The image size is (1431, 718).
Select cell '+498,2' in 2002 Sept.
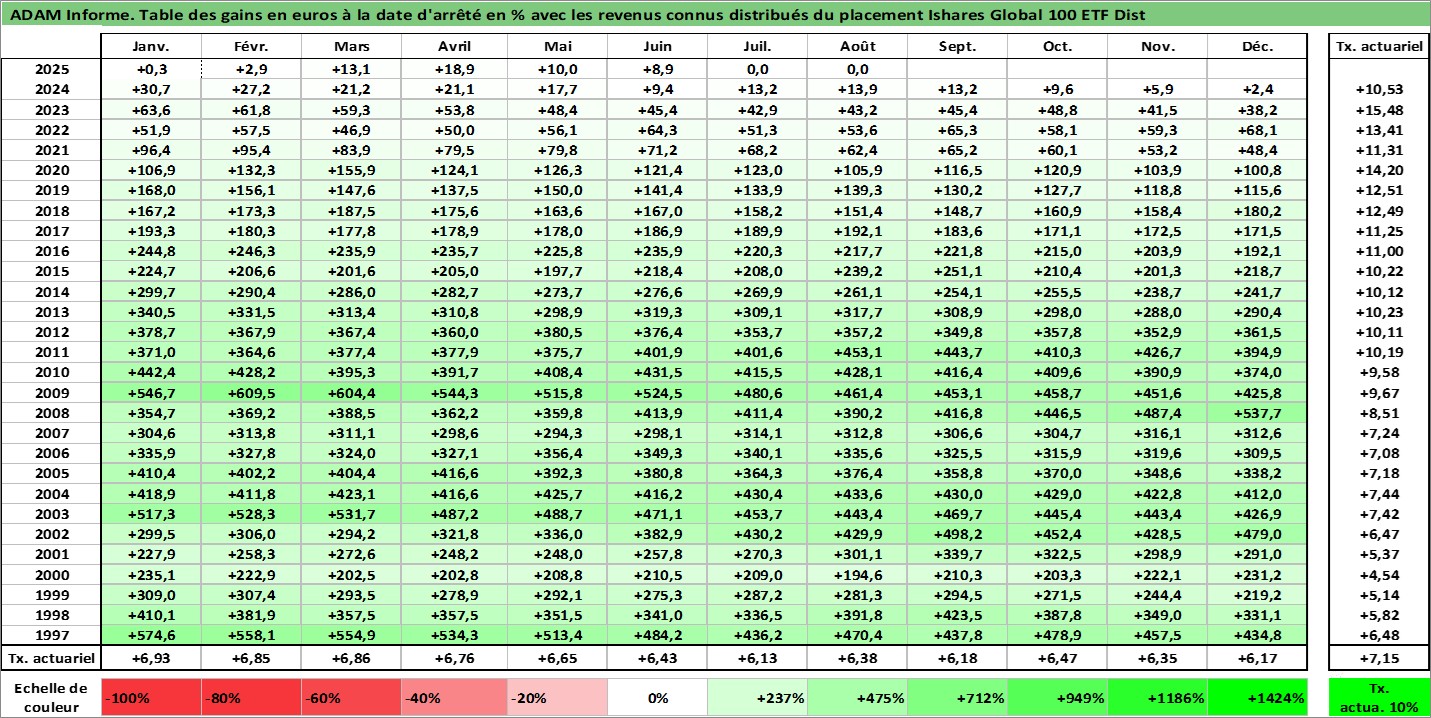click(x=957, y=534)
